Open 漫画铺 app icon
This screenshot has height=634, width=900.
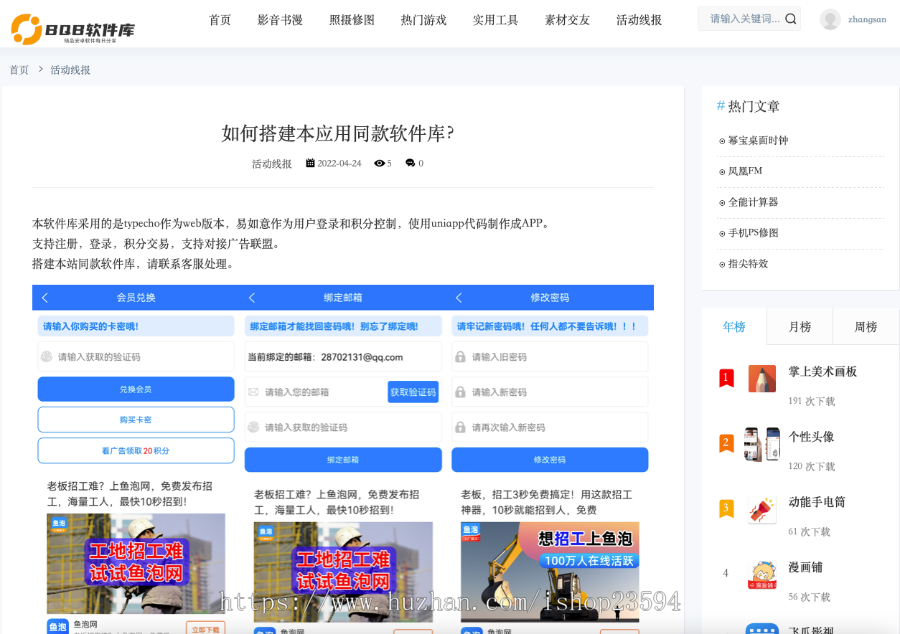pyautogui.click(x=762, y=575)
